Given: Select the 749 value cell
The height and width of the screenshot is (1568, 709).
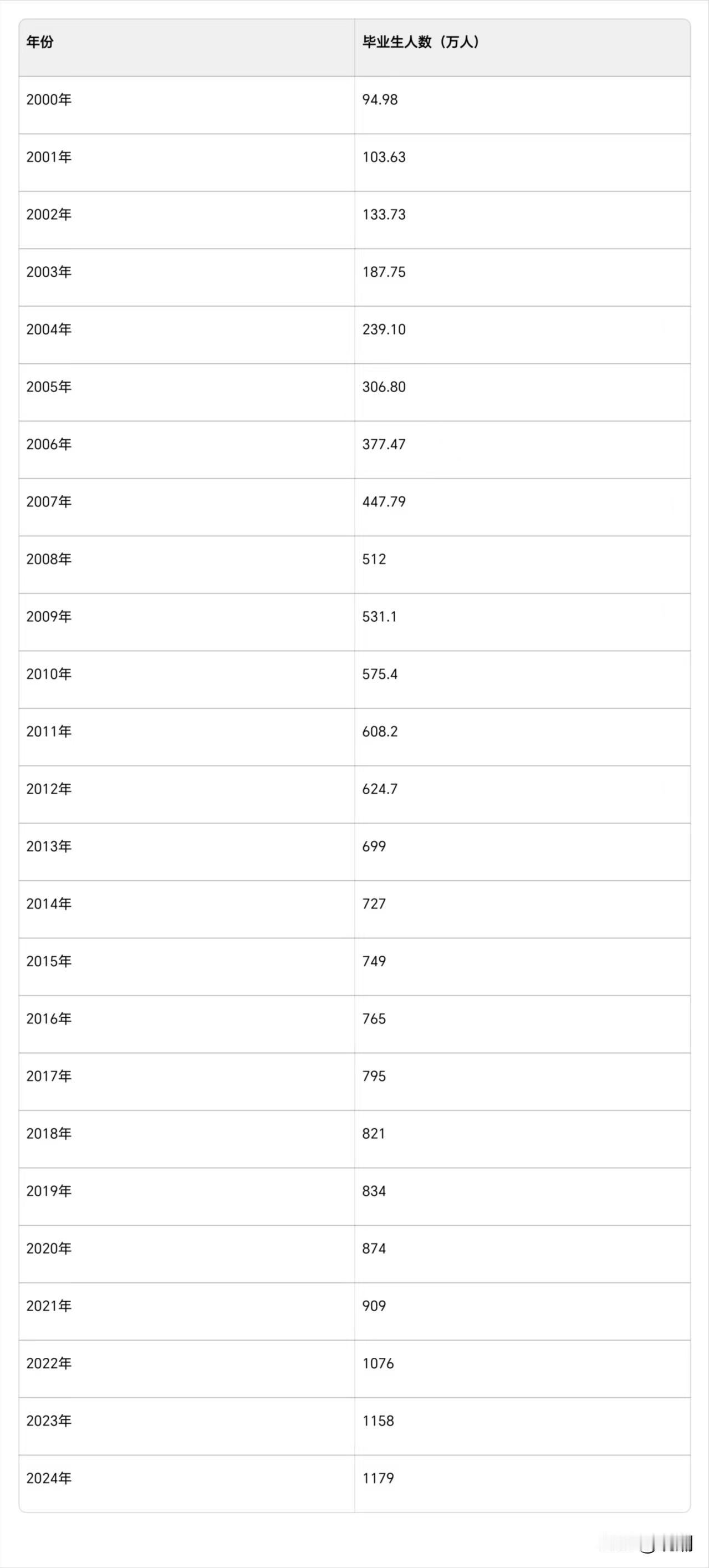Looking at the screenshot, I should [x=374, y=961].
